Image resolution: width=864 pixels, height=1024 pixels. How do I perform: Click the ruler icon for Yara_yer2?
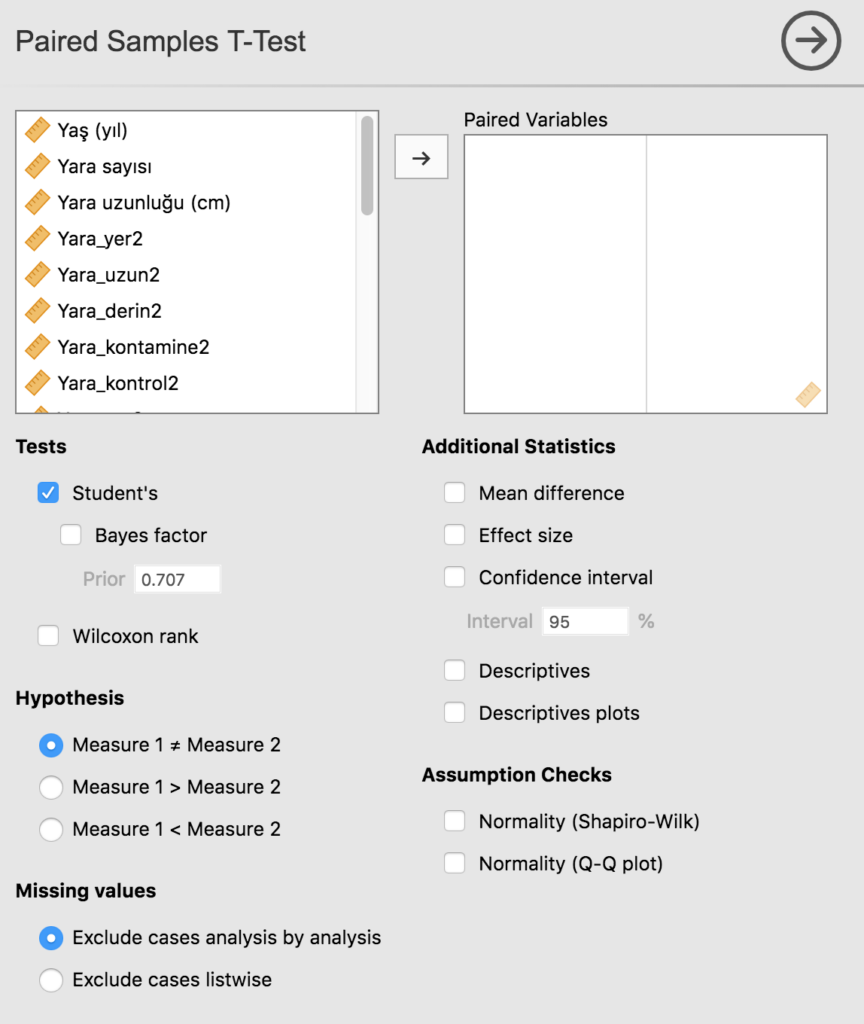click(38, 239)
